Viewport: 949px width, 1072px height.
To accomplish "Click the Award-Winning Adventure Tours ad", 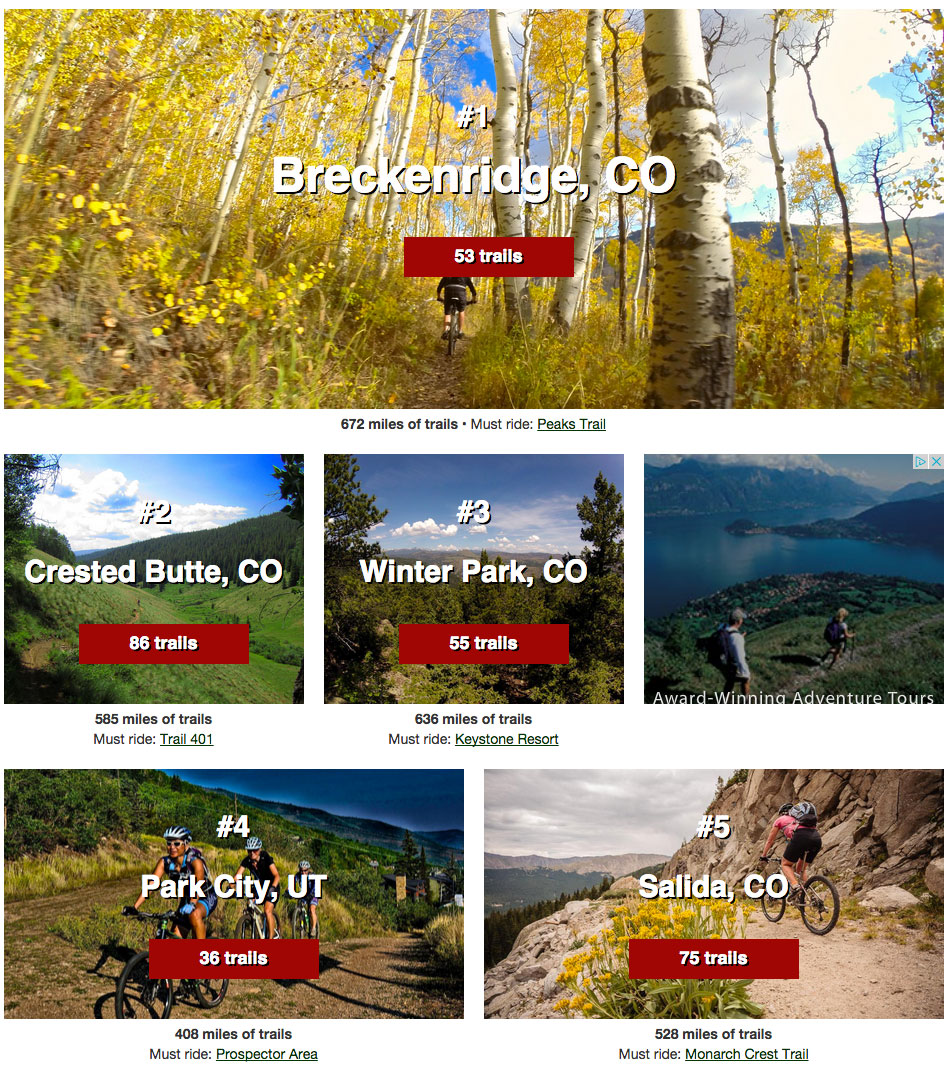I will point(794,579).
